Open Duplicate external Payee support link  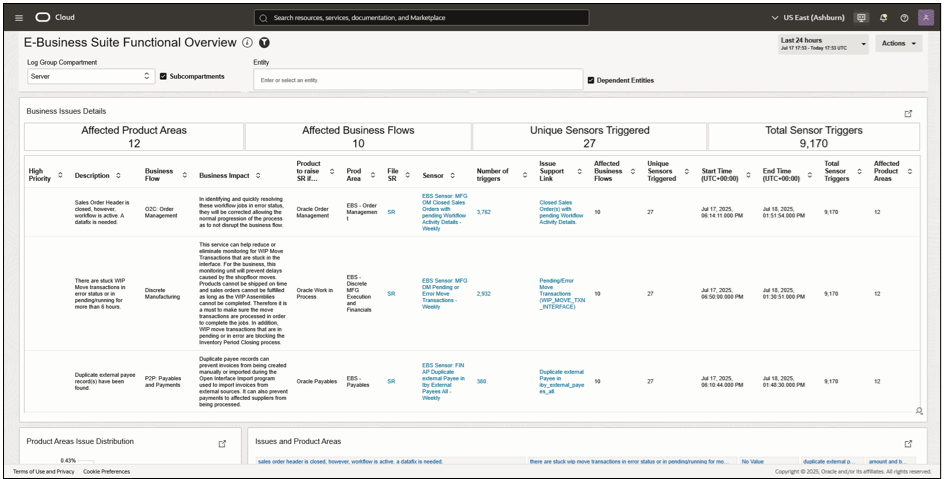pyautogui.click(x=561, y=382)
